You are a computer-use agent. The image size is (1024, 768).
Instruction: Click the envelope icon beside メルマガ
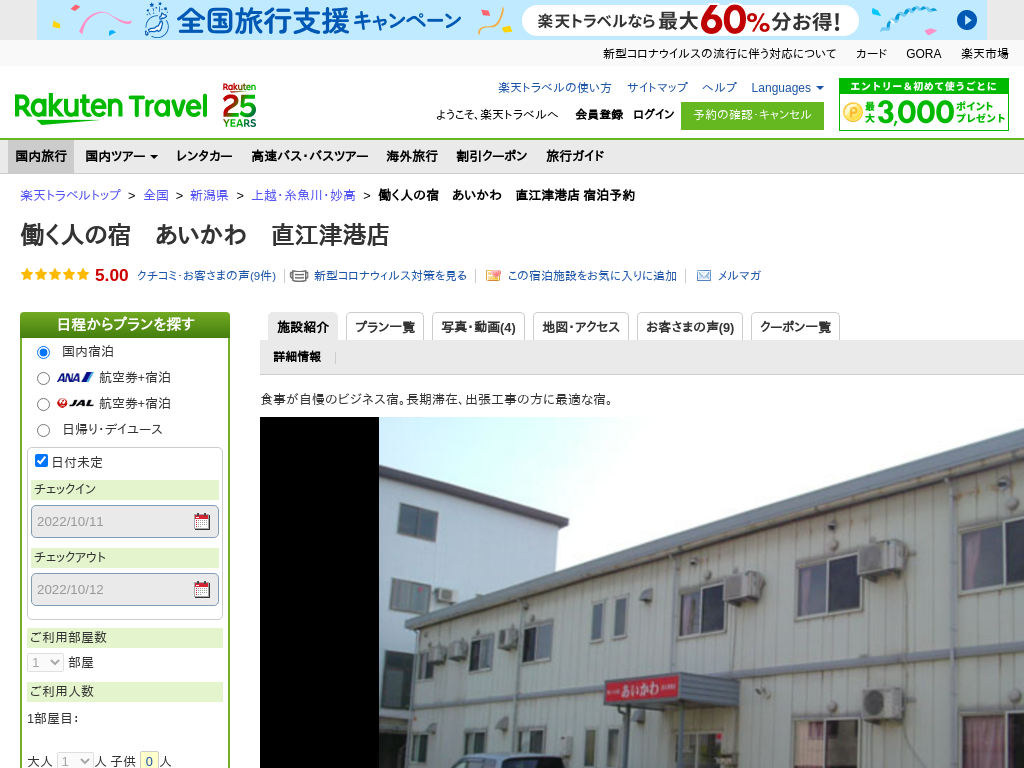pyautogui.click(x=703, y=276)
